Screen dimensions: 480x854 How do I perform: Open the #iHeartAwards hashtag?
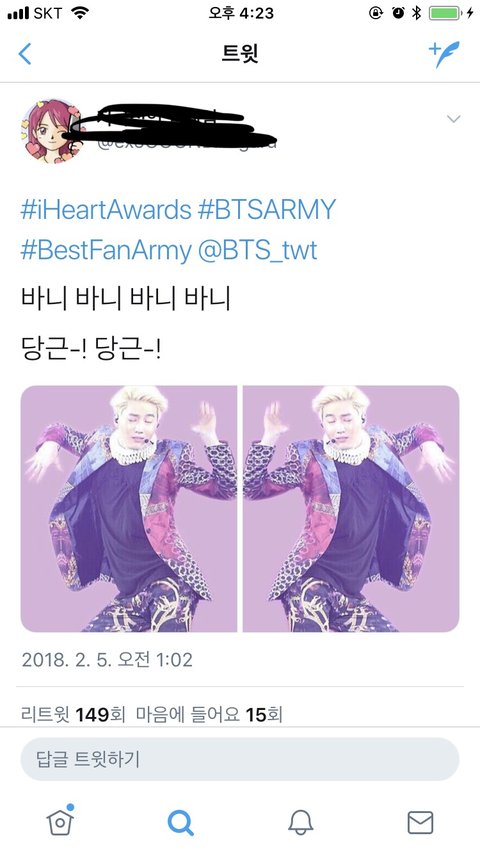(106, 210)
